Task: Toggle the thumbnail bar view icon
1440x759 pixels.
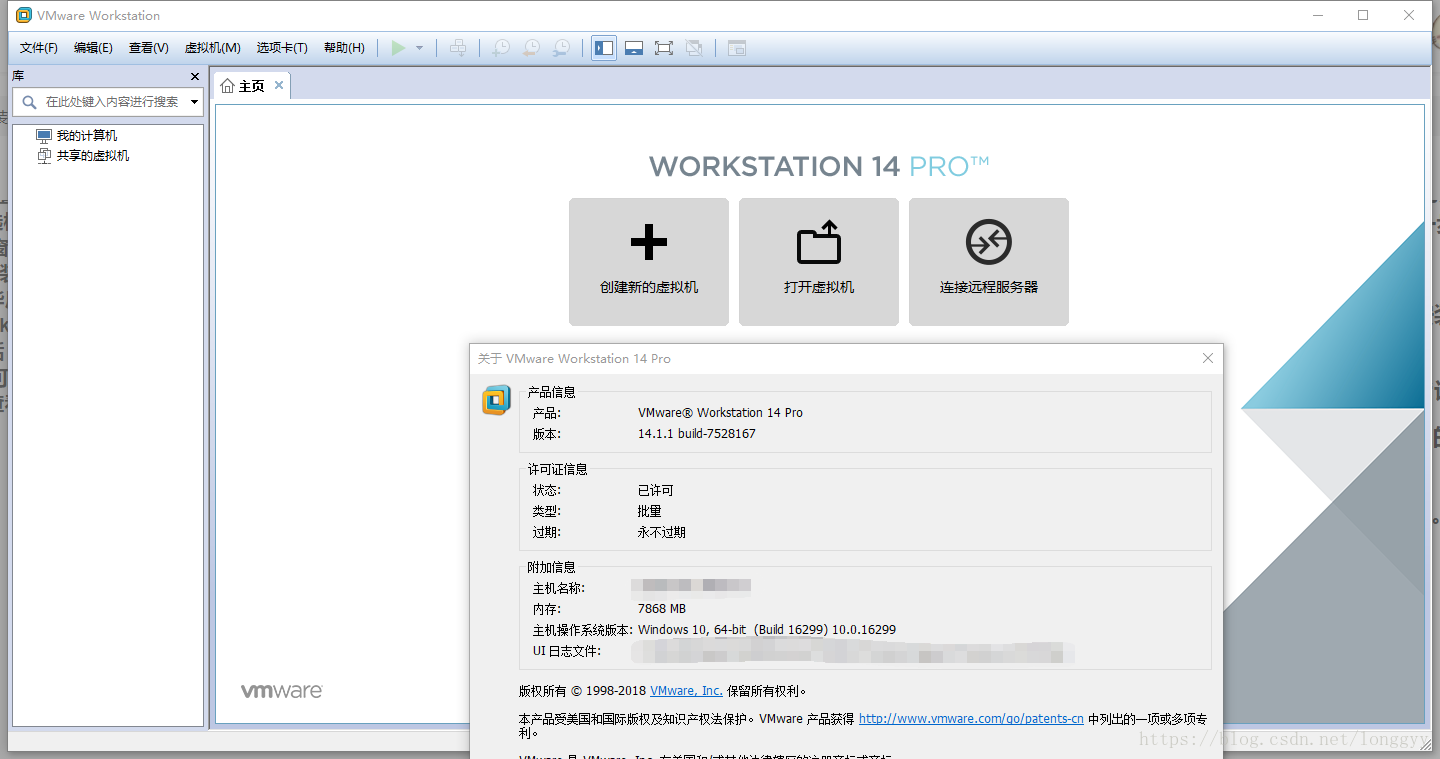Action: [633, 48]
